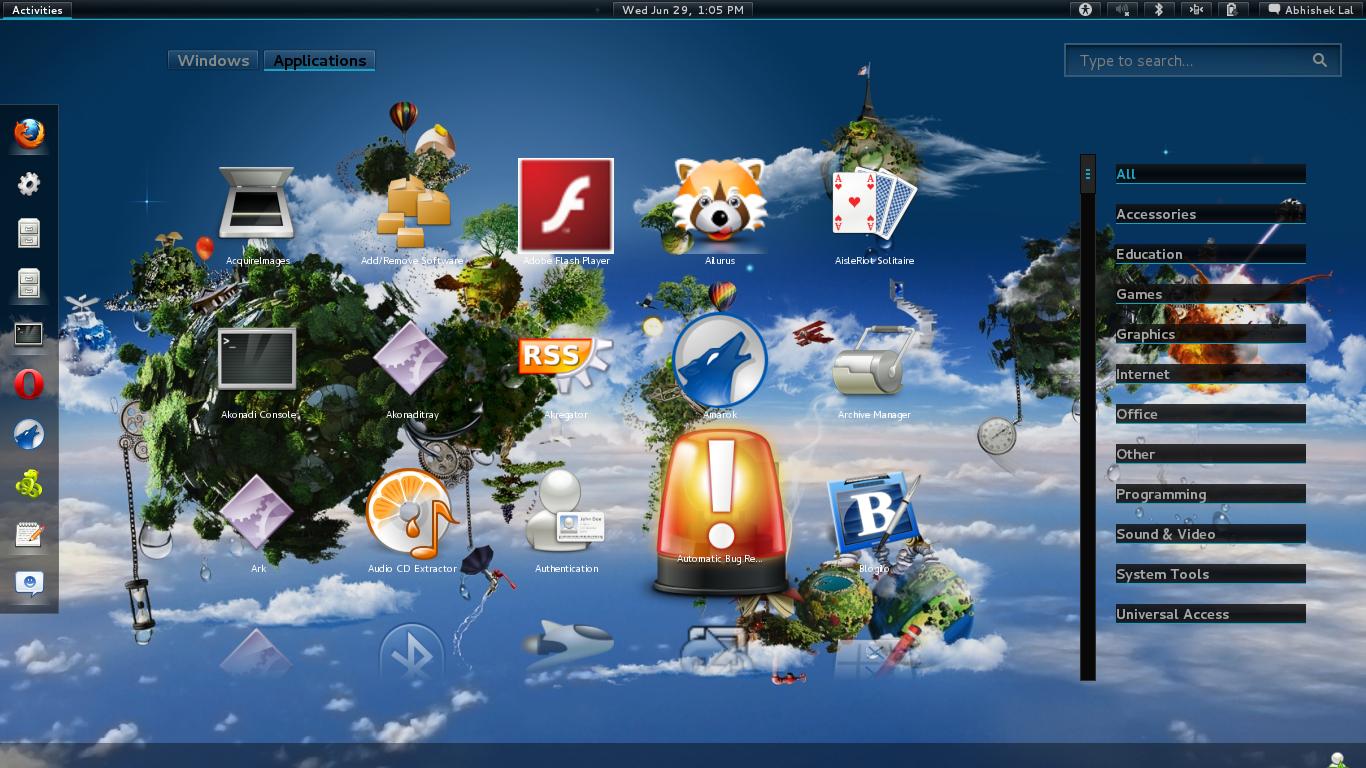Open the message tray icon at bottom right
This screenshot has width=1366, height=768.
(1337, 759)
